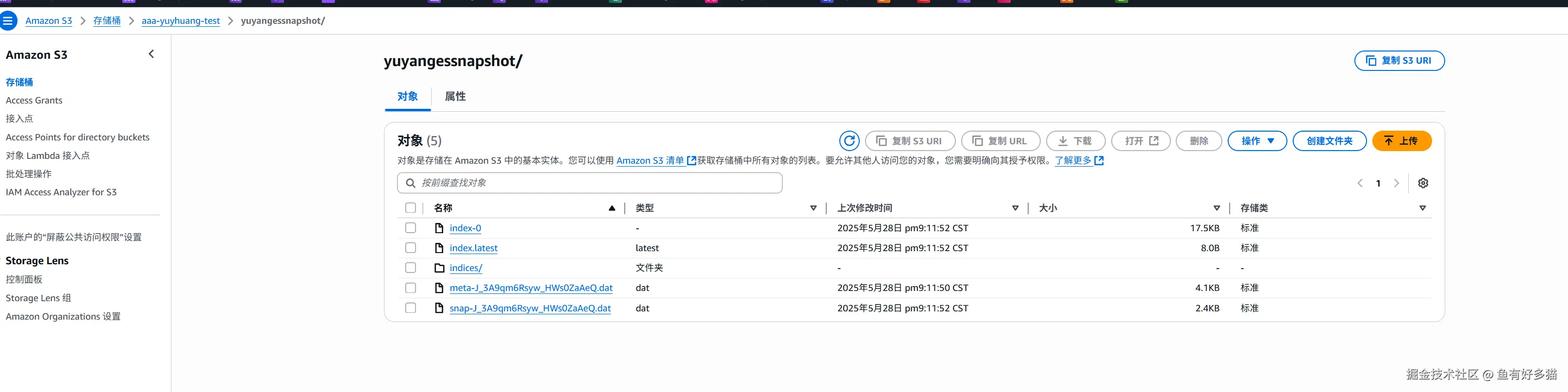Sort by 类型 column arrow
Image resolution: width=1568 pixels, height=392 pixels.
(813, 208)
